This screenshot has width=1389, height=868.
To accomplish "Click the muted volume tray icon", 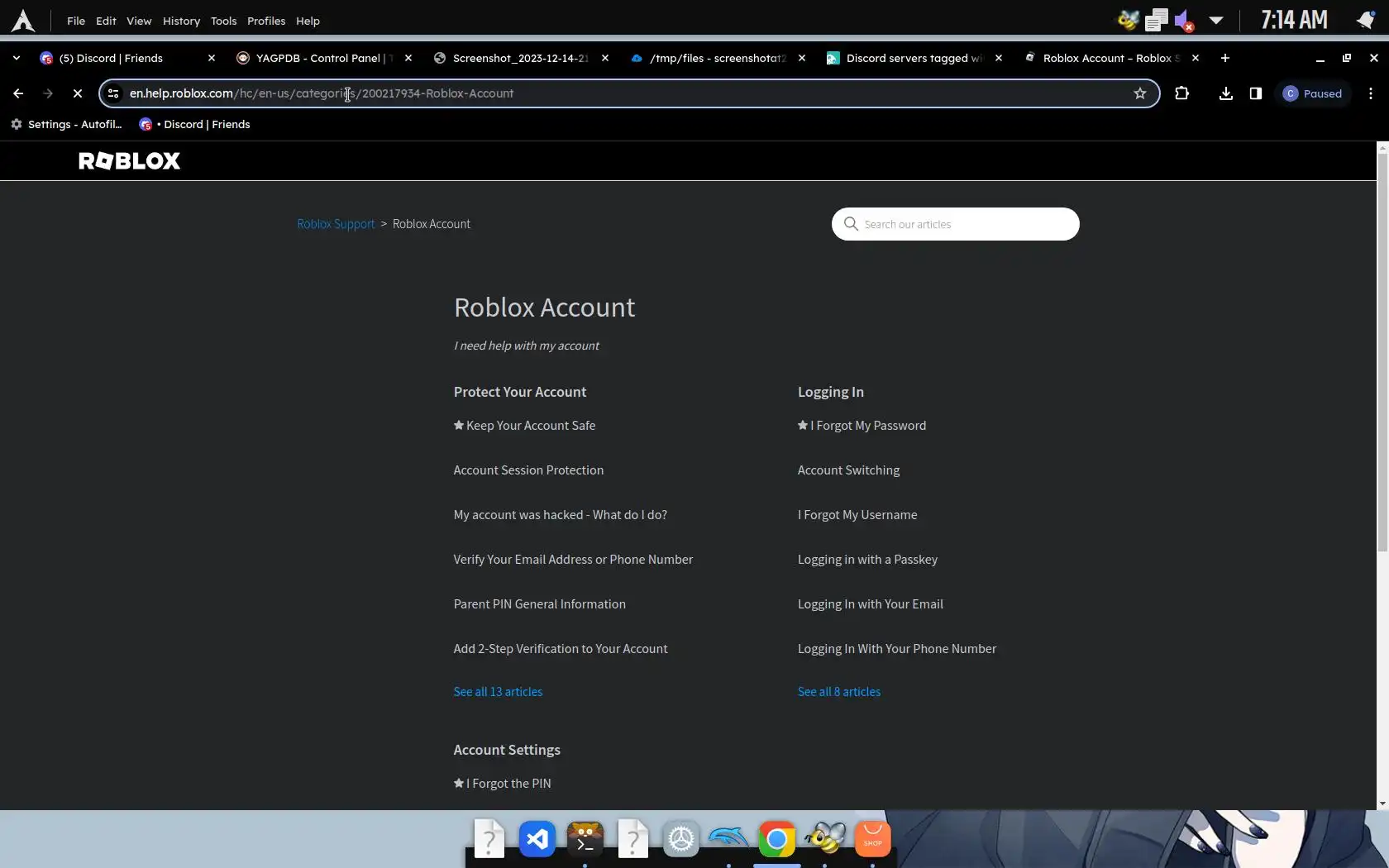I will (x=1184, y=20).
